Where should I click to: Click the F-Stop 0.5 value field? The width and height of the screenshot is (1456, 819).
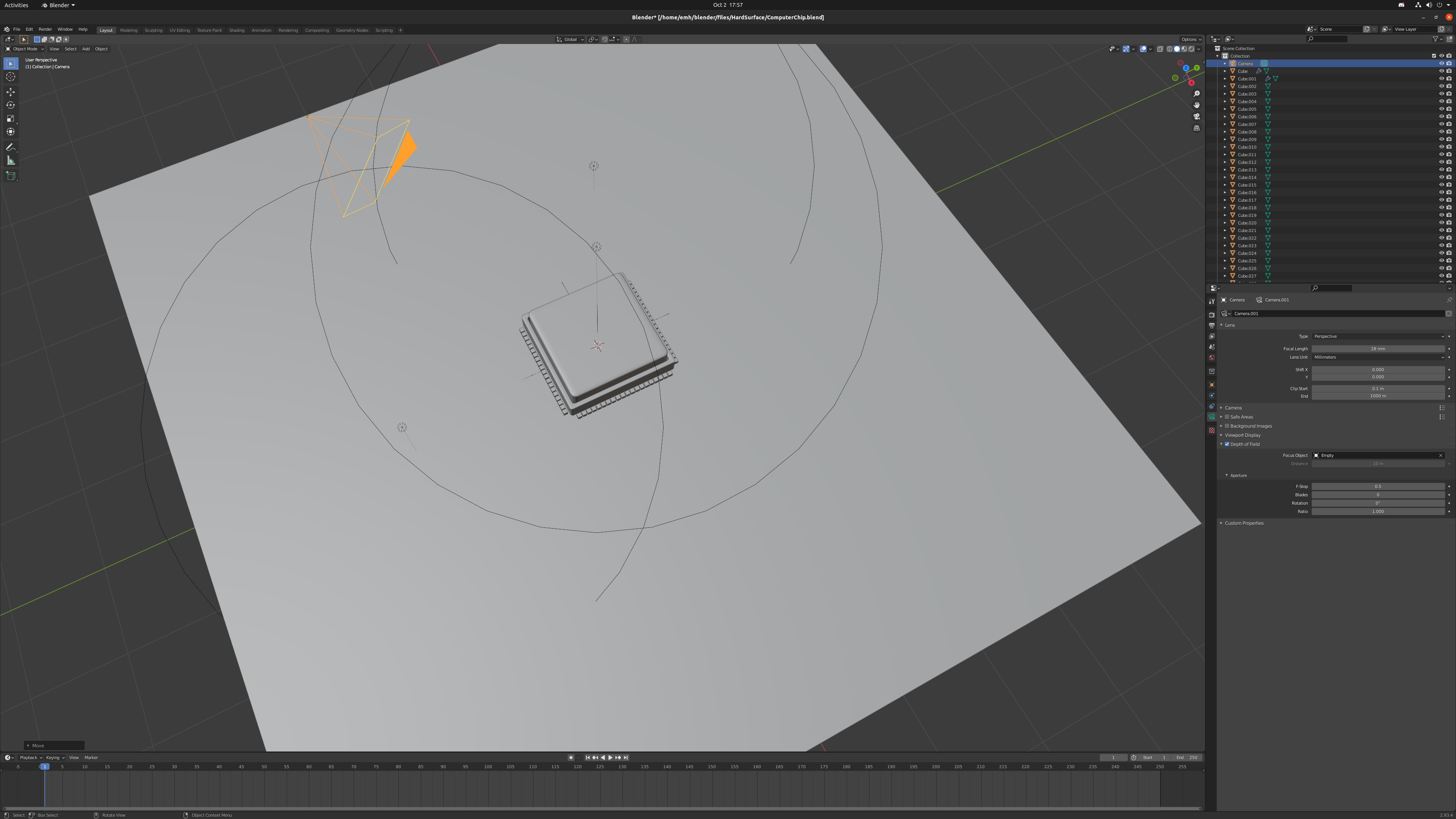point(1378,486)
